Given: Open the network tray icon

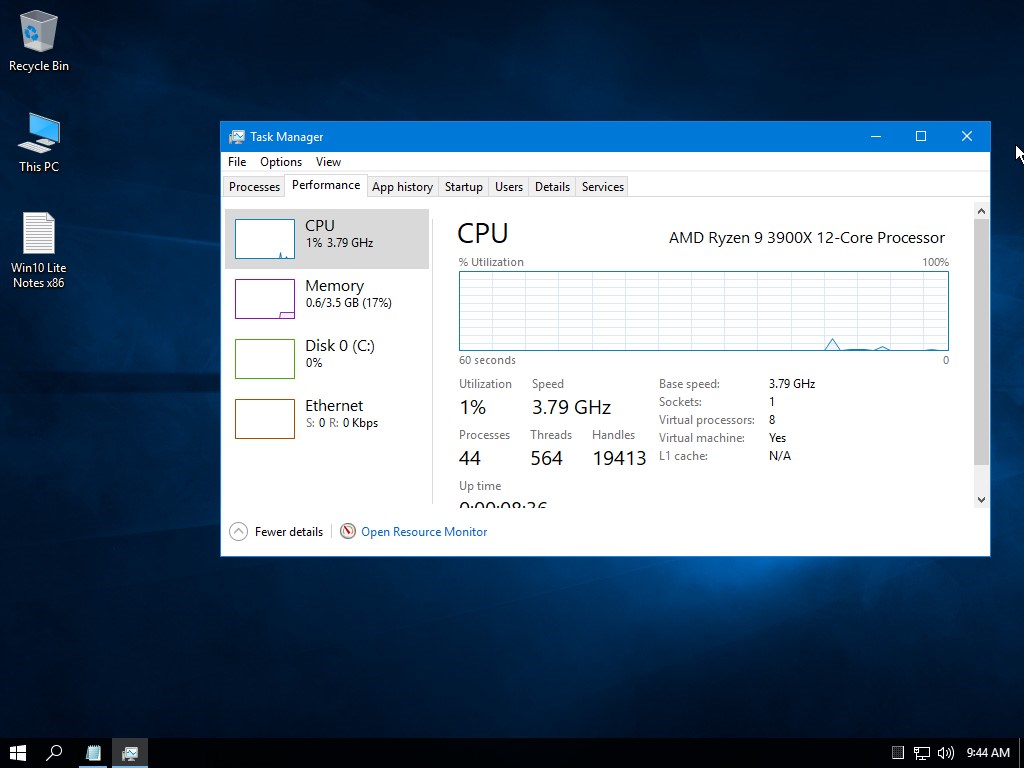Looking at the screenshot, I should (x=921, y=753).
